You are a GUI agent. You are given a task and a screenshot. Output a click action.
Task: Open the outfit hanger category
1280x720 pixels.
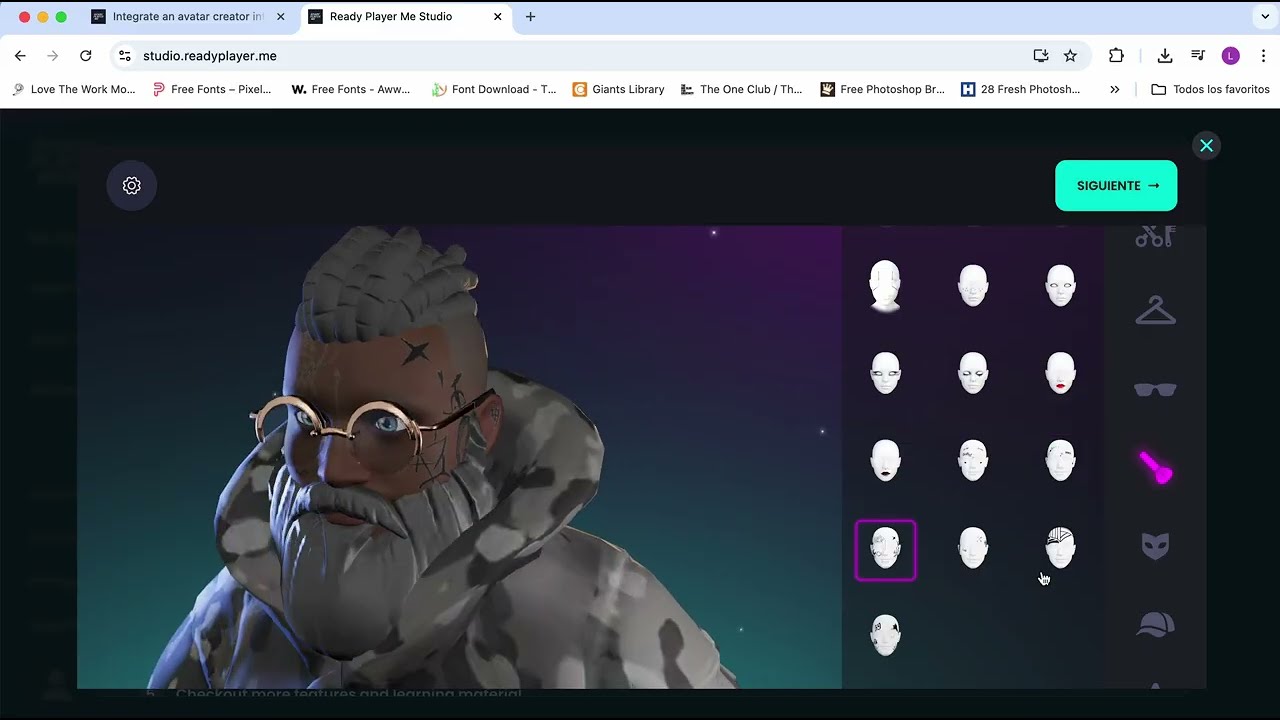[1155, 310]
